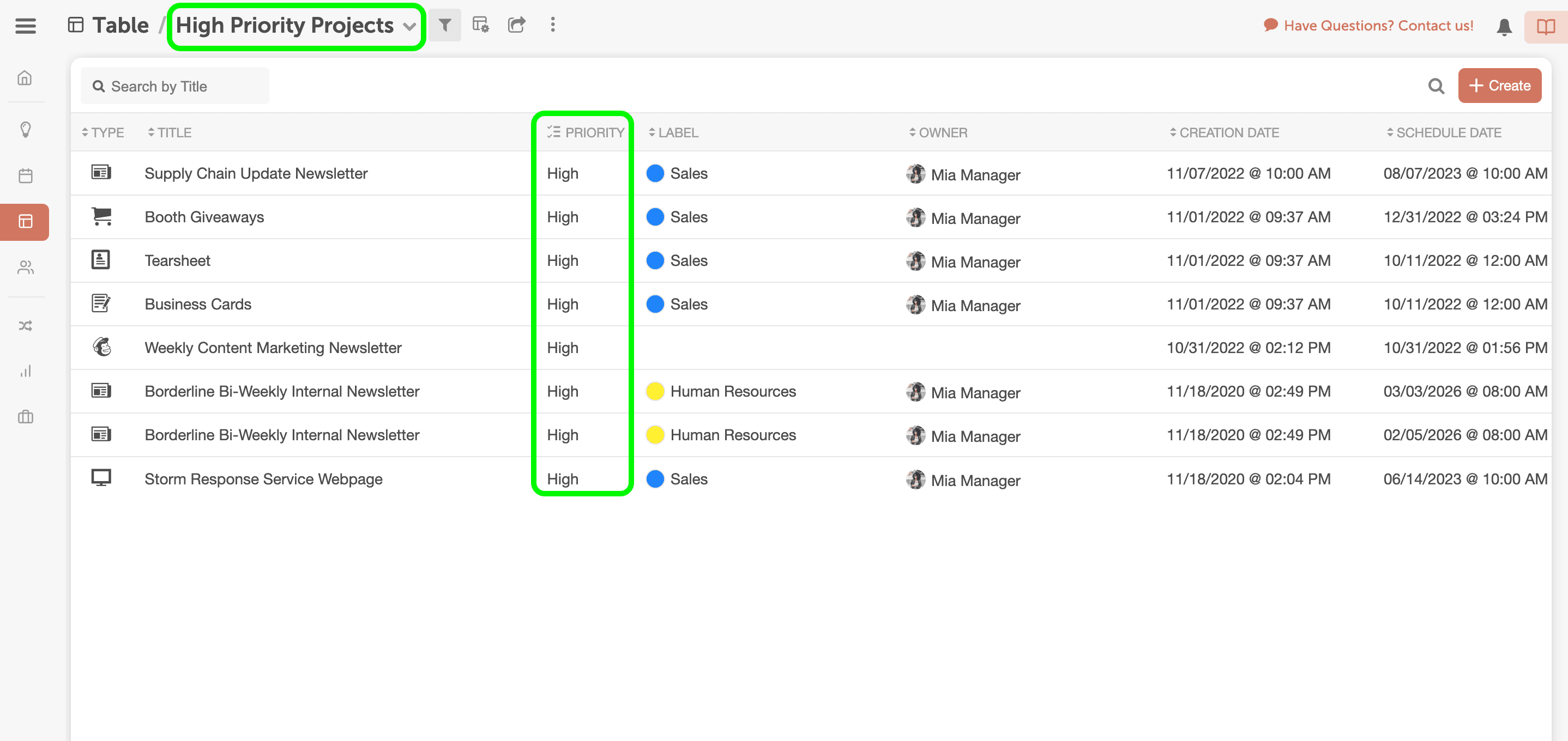This screenshot has width=1568, height=741.
Task: Sort by the OWNER column
Action: coord(938,132)
